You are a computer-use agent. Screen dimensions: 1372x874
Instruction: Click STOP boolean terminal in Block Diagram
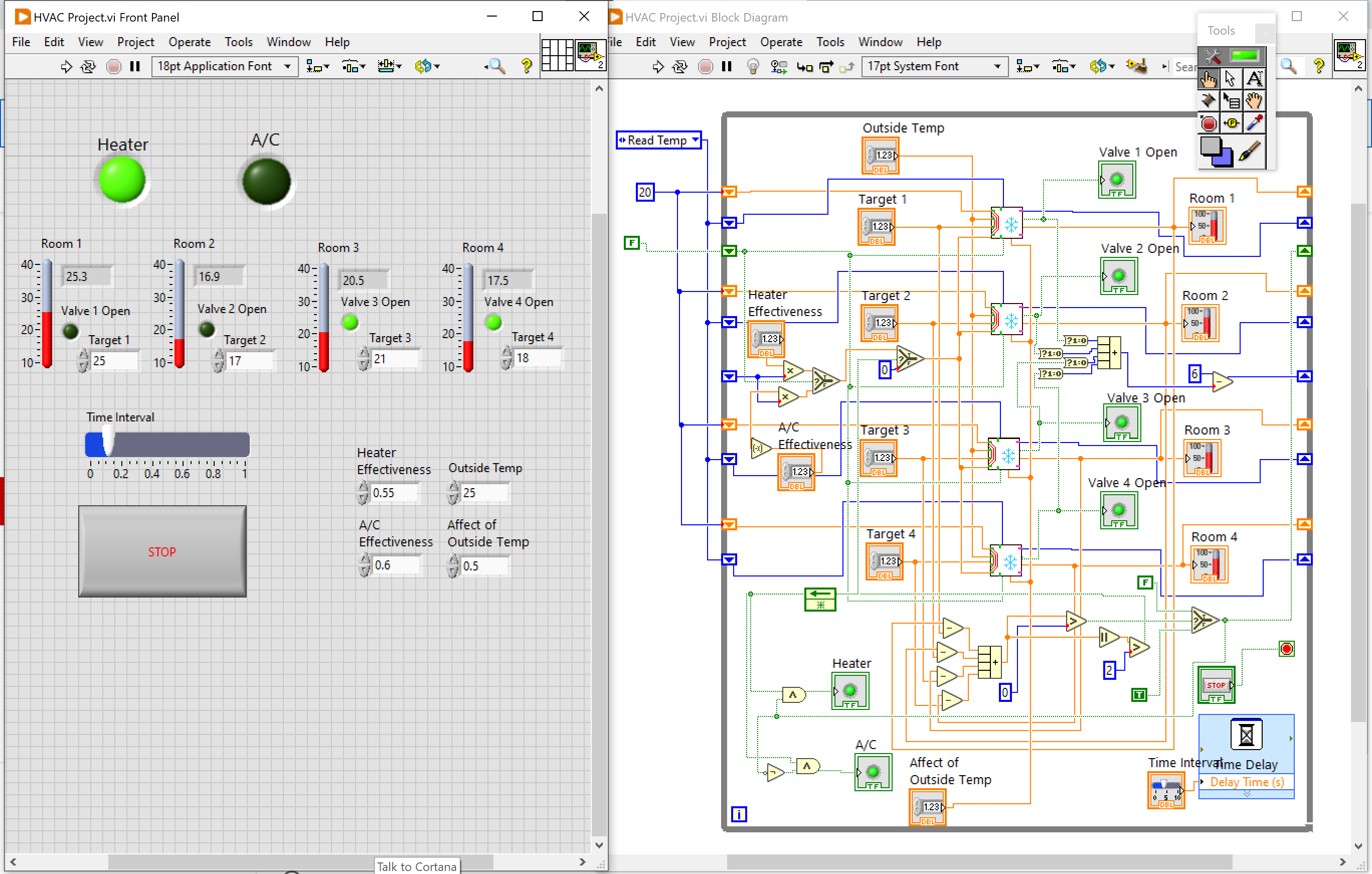pyautogui.click(x=1216, y=685)
